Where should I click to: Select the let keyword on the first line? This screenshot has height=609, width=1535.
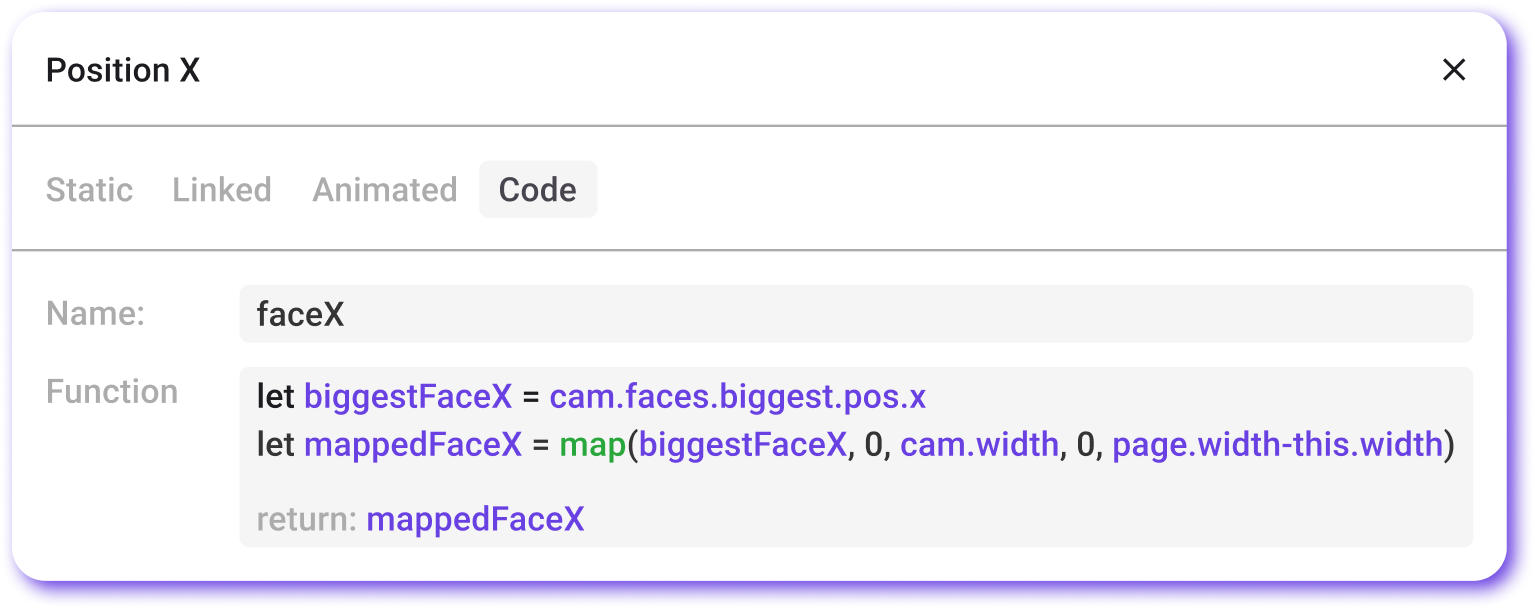(x=275, y=396)
